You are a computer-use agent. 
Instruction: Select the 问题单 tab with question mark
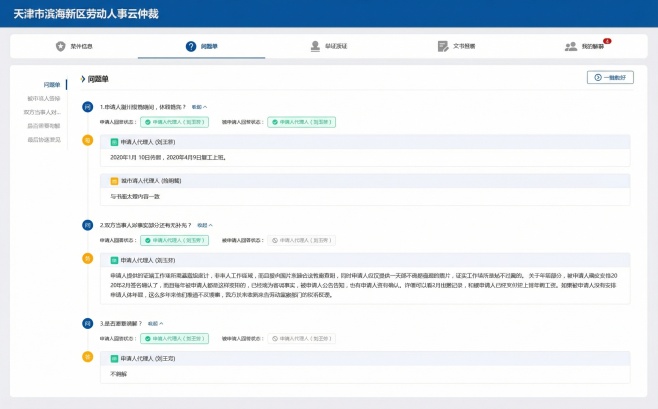click(201, 46)
